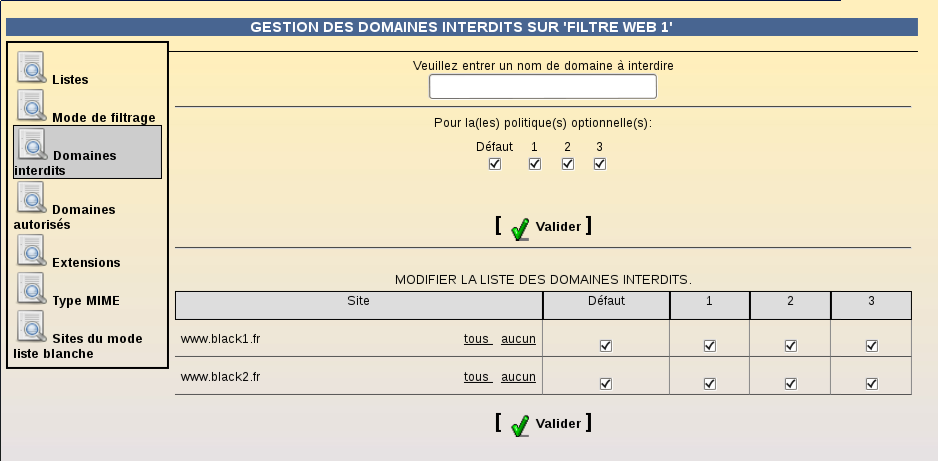The height and width of the screenshot is (461, 938).
Task: Focus the domain name input field
Action: [543, 87]
